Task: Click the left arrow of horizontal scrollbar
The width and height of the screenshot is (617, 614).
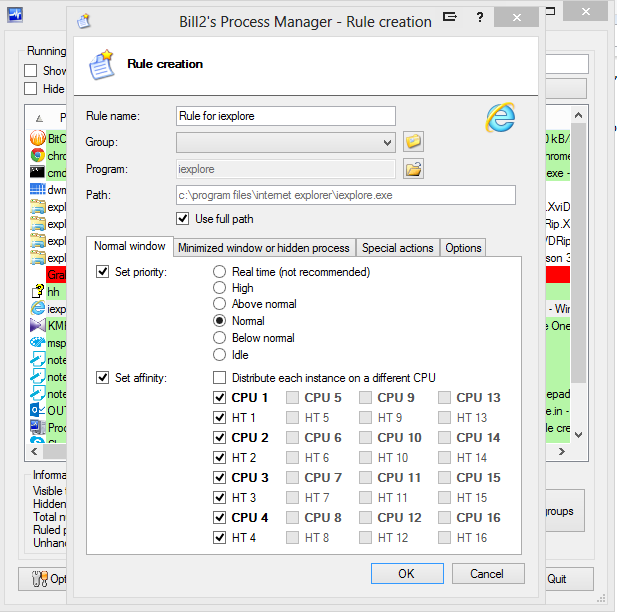Action: click(34, 451)
